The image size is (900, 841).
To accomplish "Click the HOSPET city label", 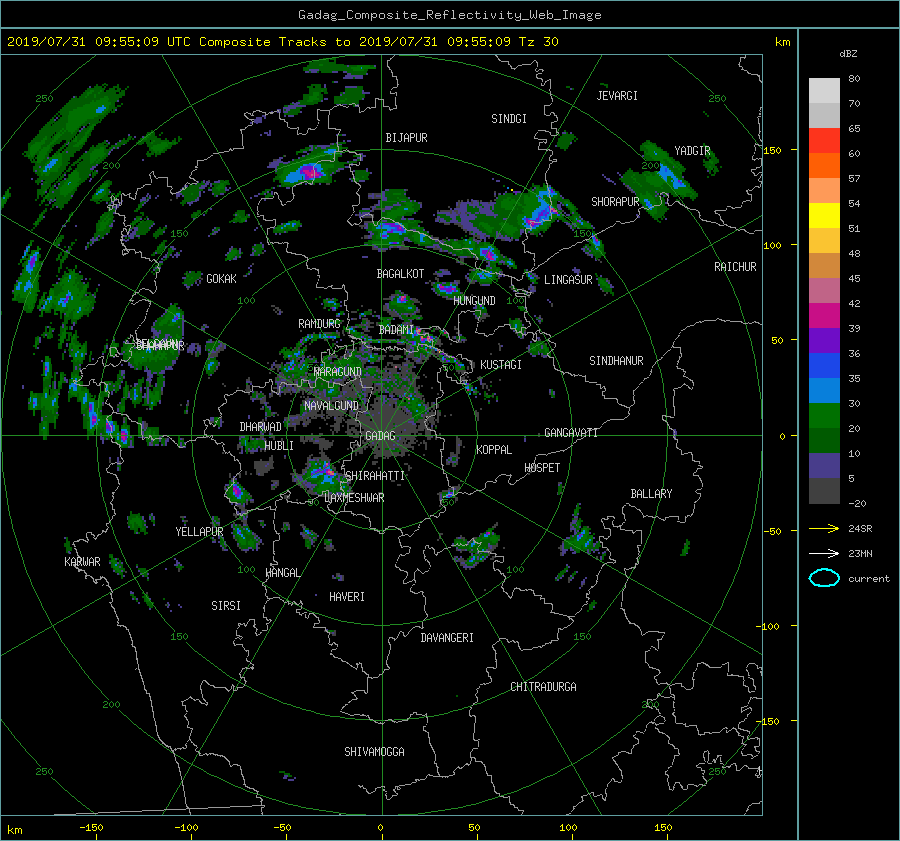I will coord(542,468).
